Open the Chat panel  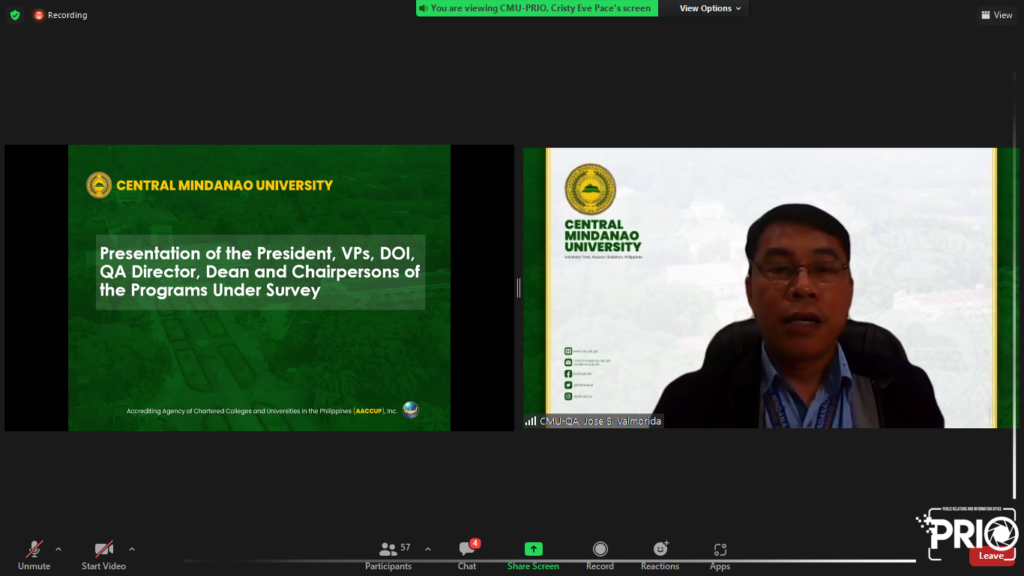[x=466, y=556]
